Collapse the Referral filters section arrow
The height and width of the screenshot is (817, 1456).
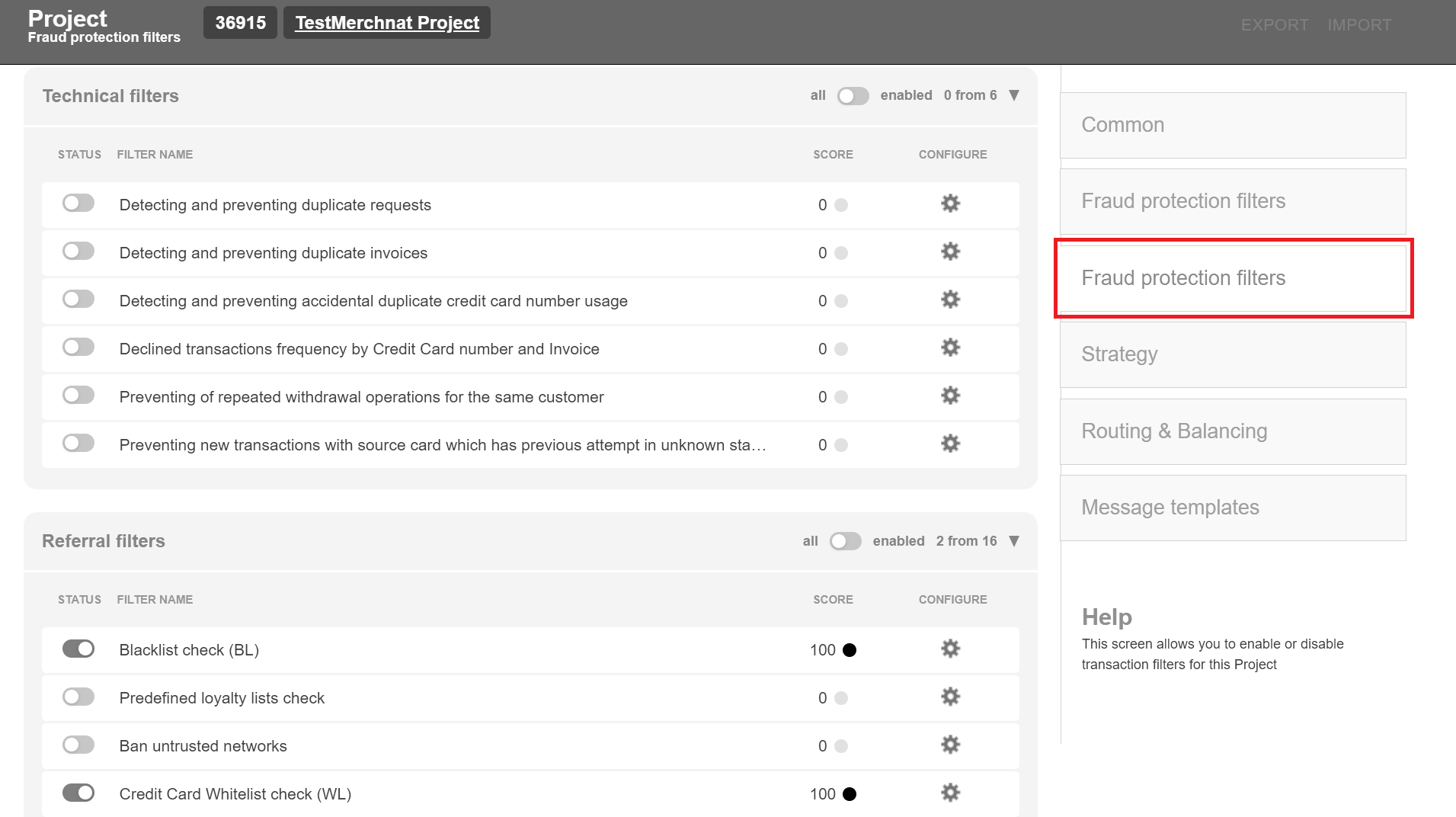click(1014, 541)
